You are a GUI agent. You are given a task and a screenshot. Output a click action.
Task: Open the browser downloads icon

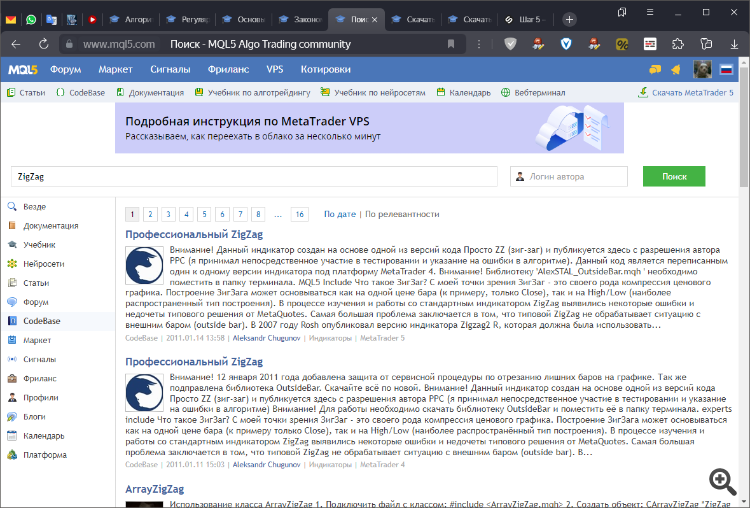click(734, 44)
